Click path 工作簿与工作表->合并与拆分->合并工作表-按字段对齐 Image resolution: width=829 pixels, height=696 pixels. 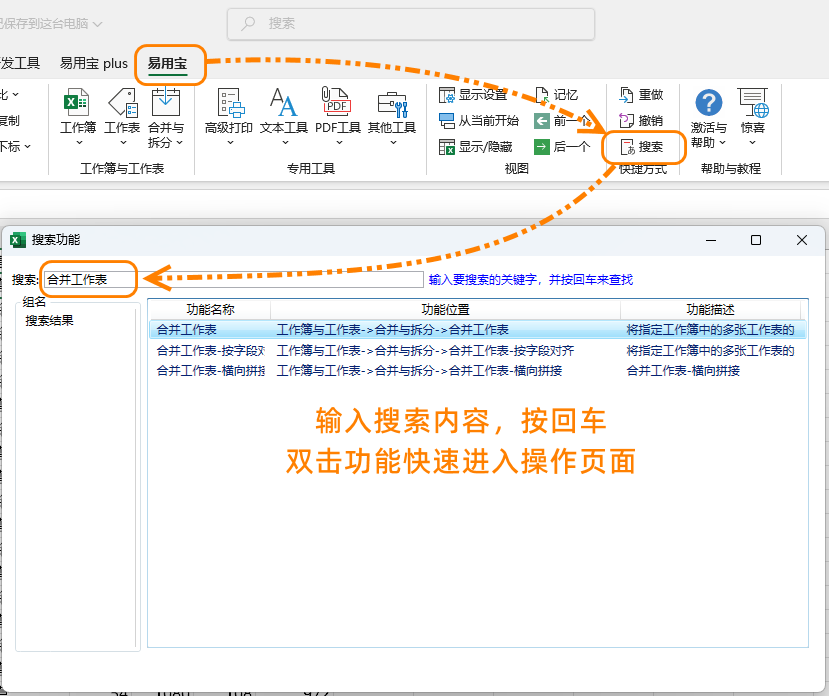[x=425, y=351]
